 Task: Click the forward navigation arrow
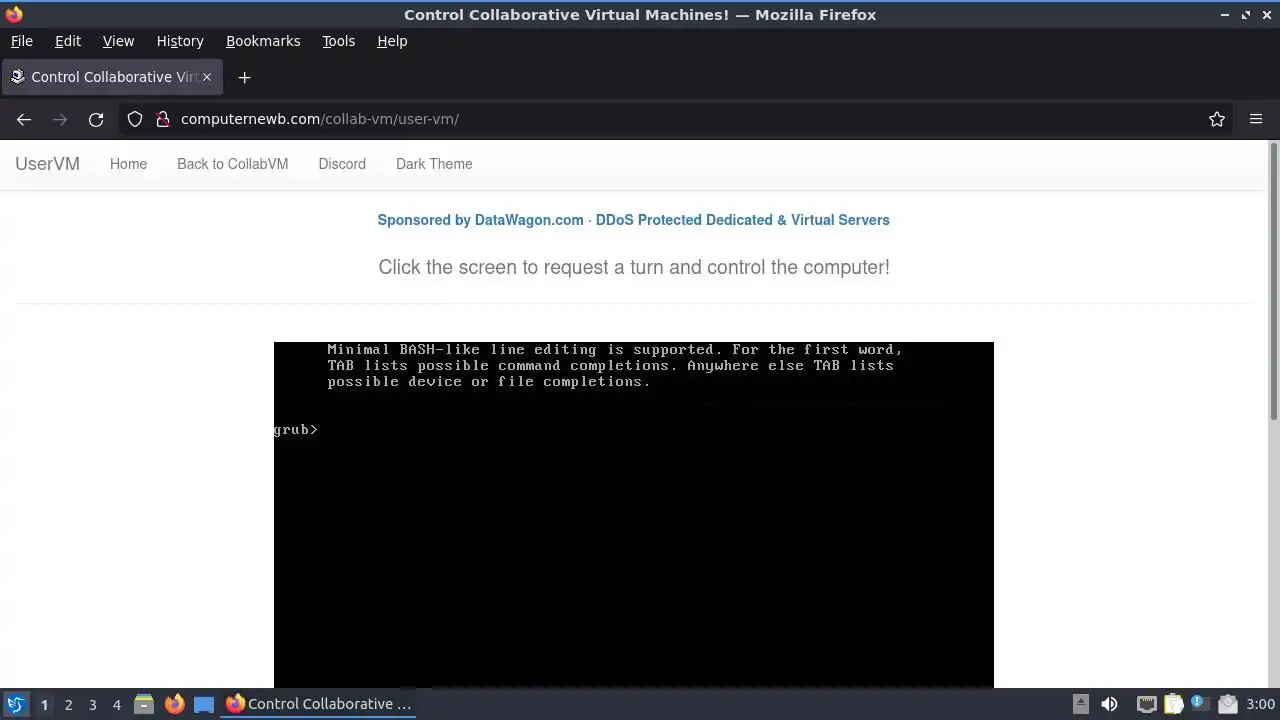coord(60,119)
